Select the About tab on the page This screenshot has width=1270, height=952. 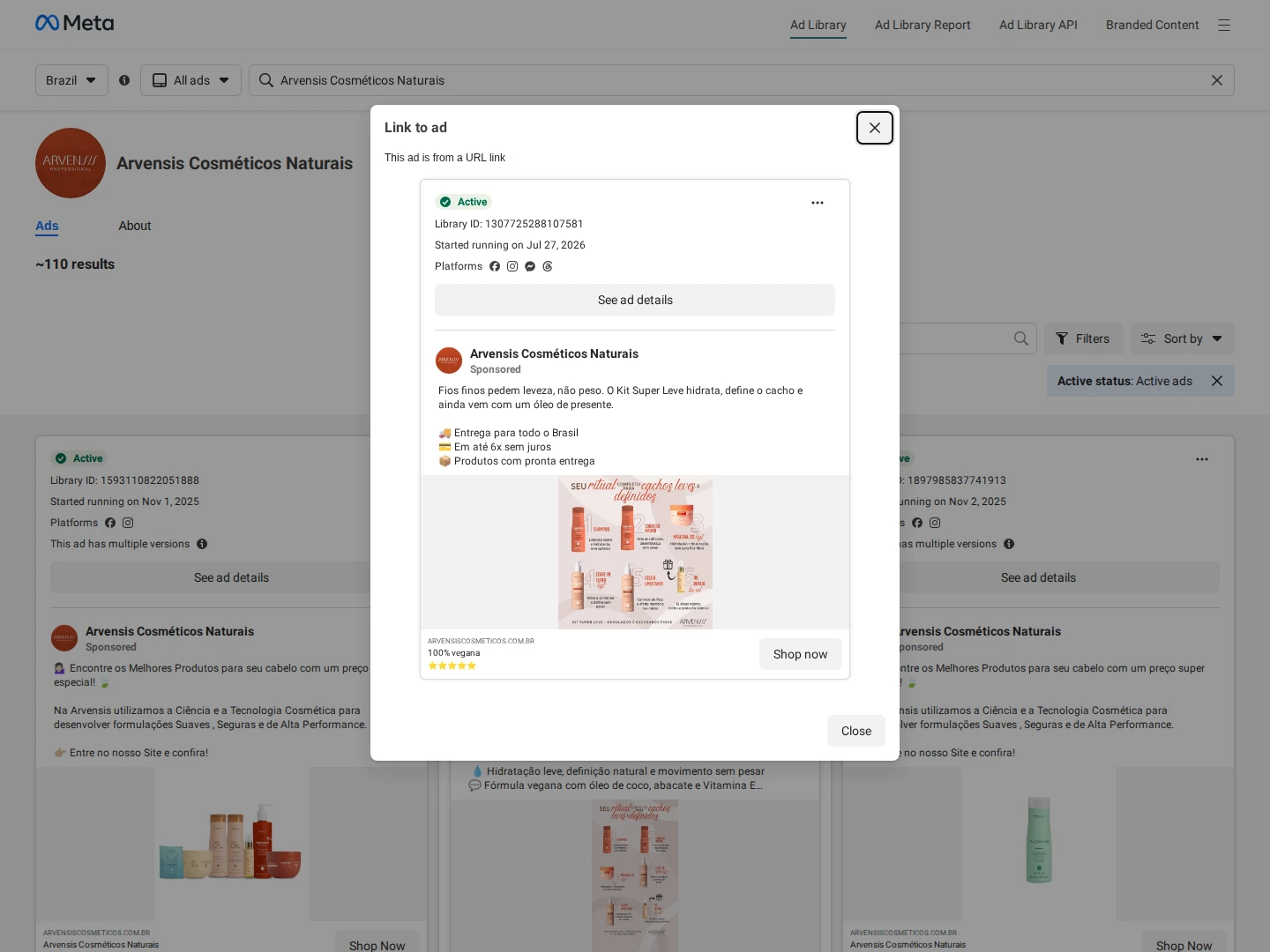tap(135, 227)
